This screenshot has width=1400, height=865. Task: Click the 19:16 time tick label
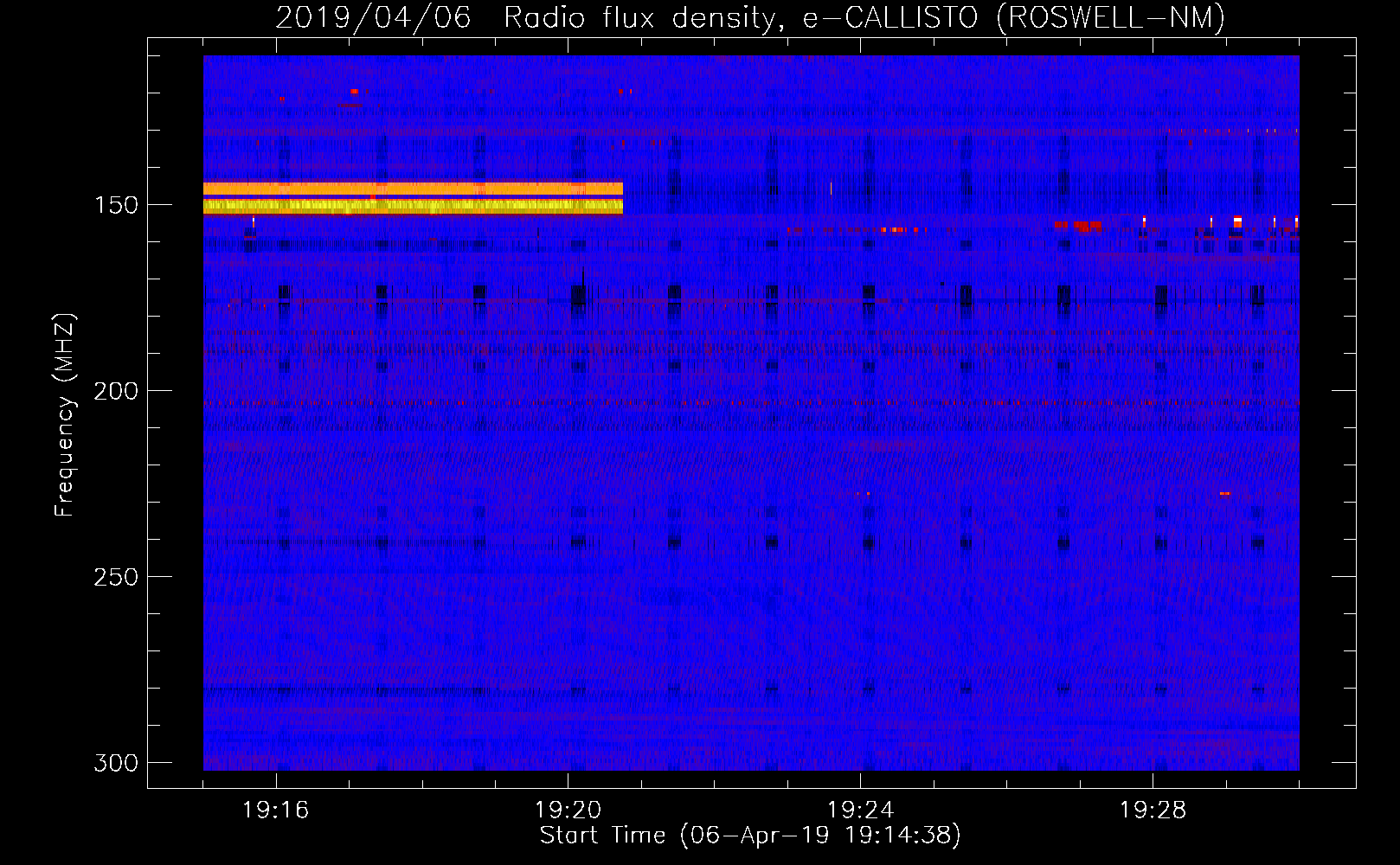pyautogui.click(x=276, y=811)
